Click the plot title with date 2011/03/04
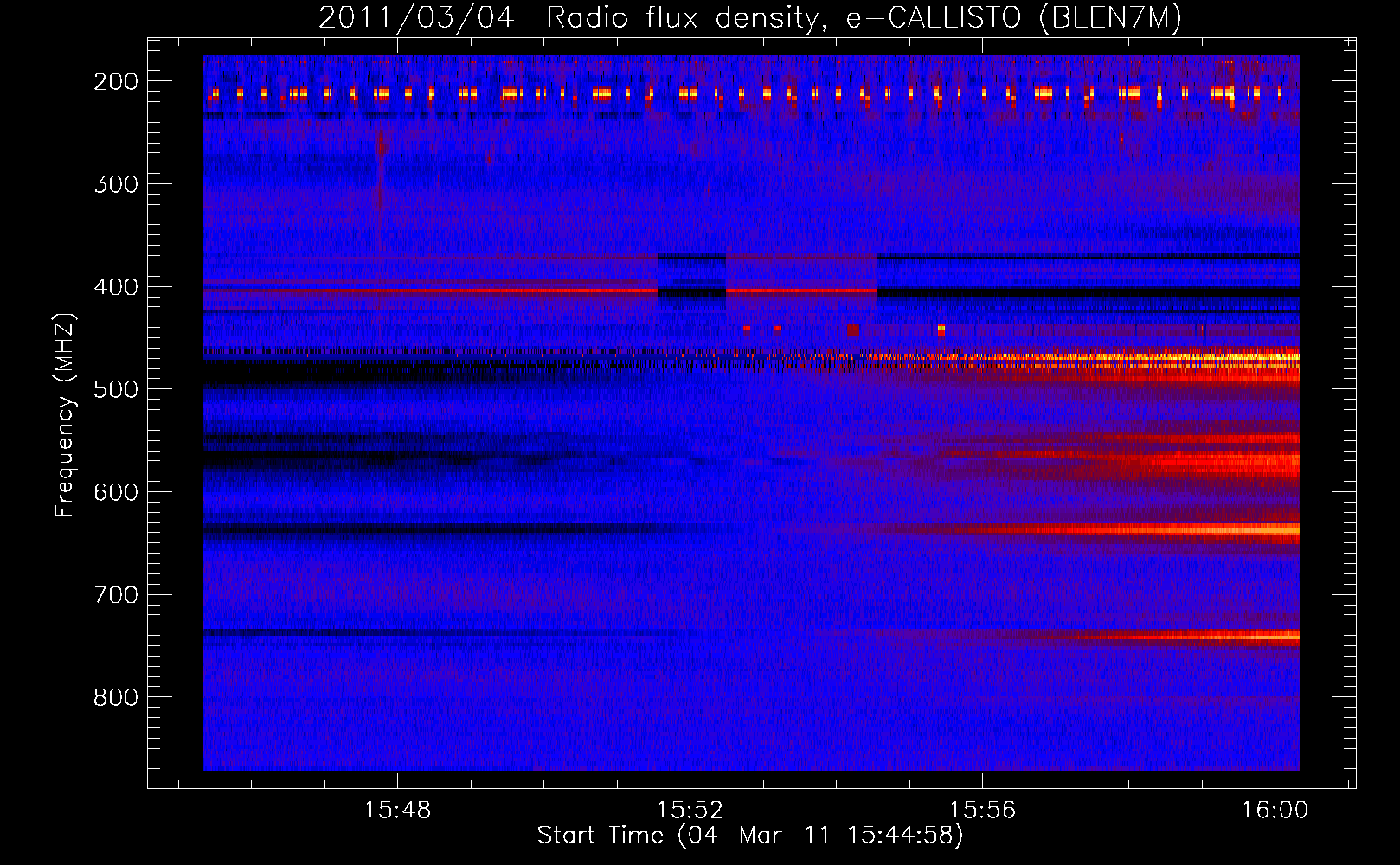This screenshot has height=865, width=1400. pos(750,18)
